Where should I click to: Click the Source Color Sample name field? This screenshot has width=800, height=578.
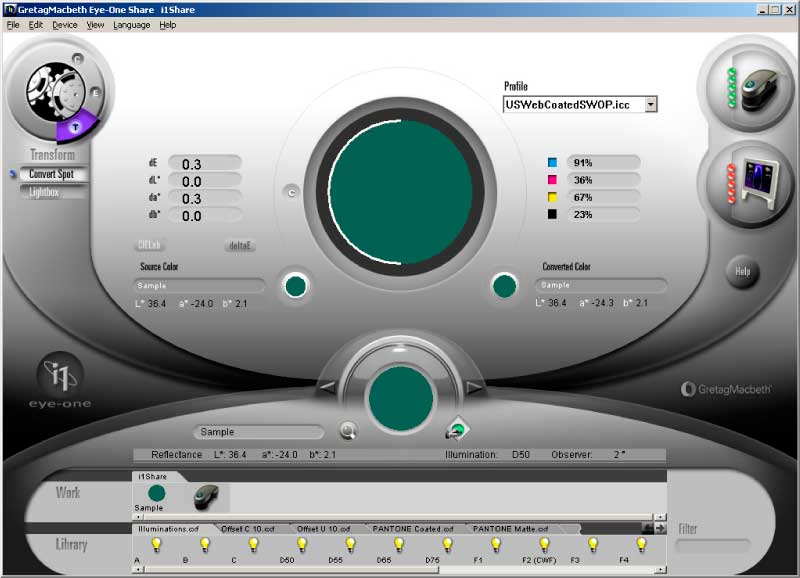(199, 286)
